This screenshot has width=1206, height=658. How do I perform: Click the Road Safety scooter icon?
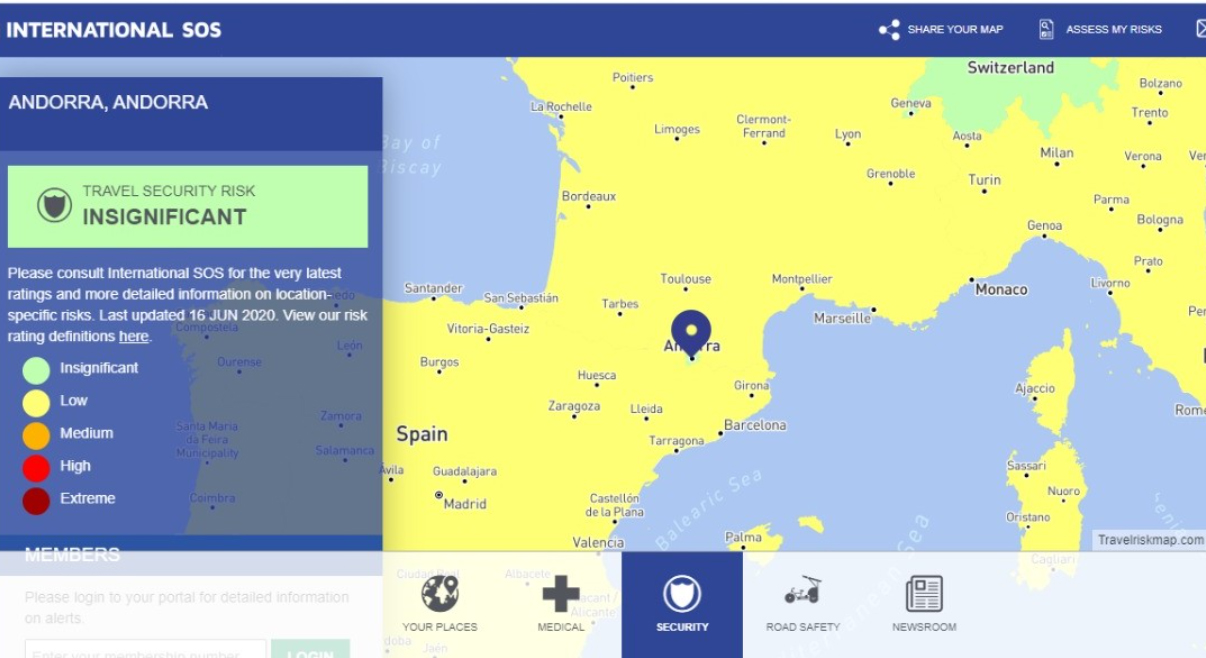(803, 592)
